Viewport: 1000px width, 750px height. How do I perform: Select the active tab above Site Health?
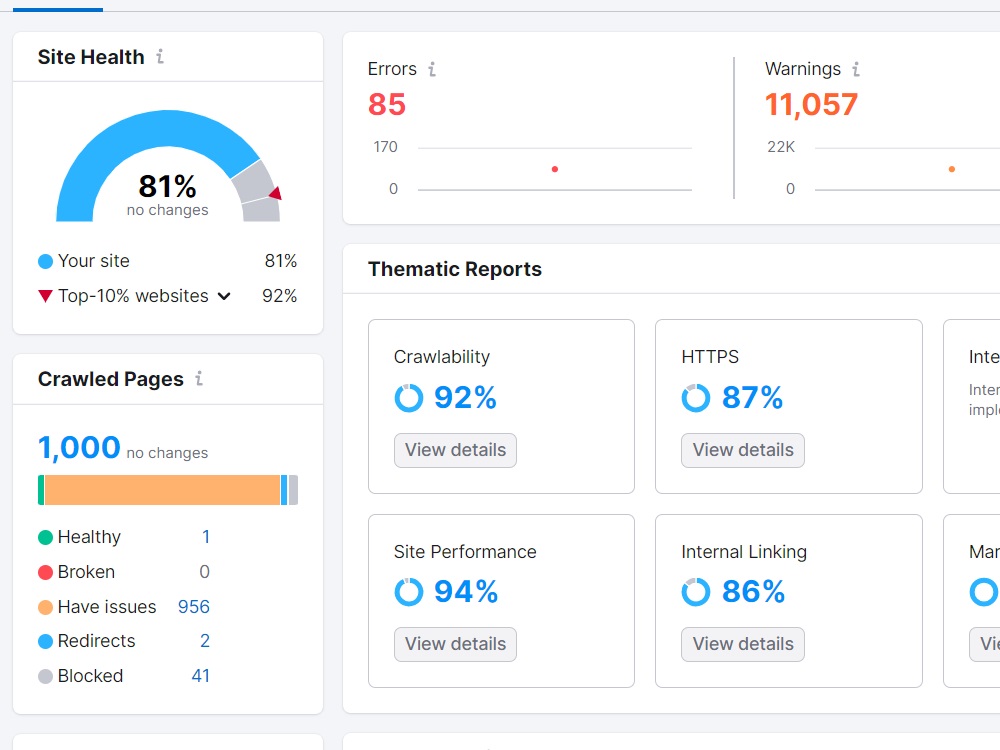click(56, 7)
